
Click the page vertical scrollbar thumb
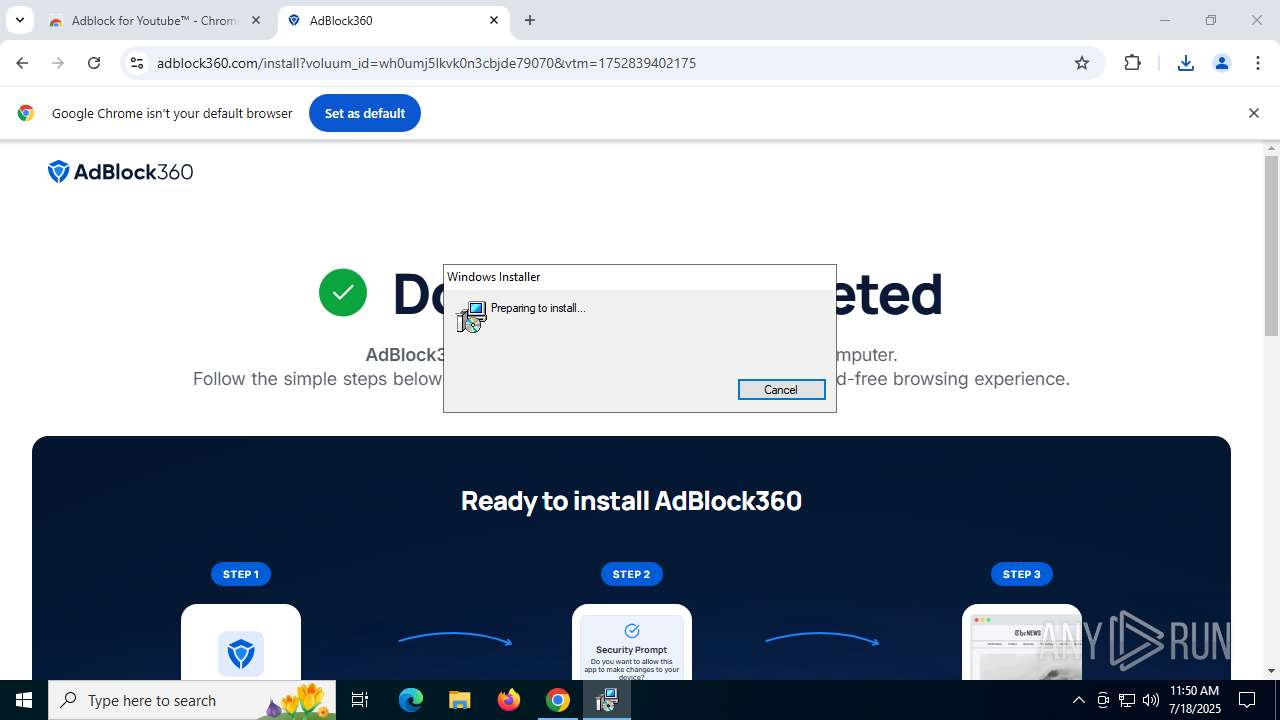pyautogui.click(x=1271, y=246)
